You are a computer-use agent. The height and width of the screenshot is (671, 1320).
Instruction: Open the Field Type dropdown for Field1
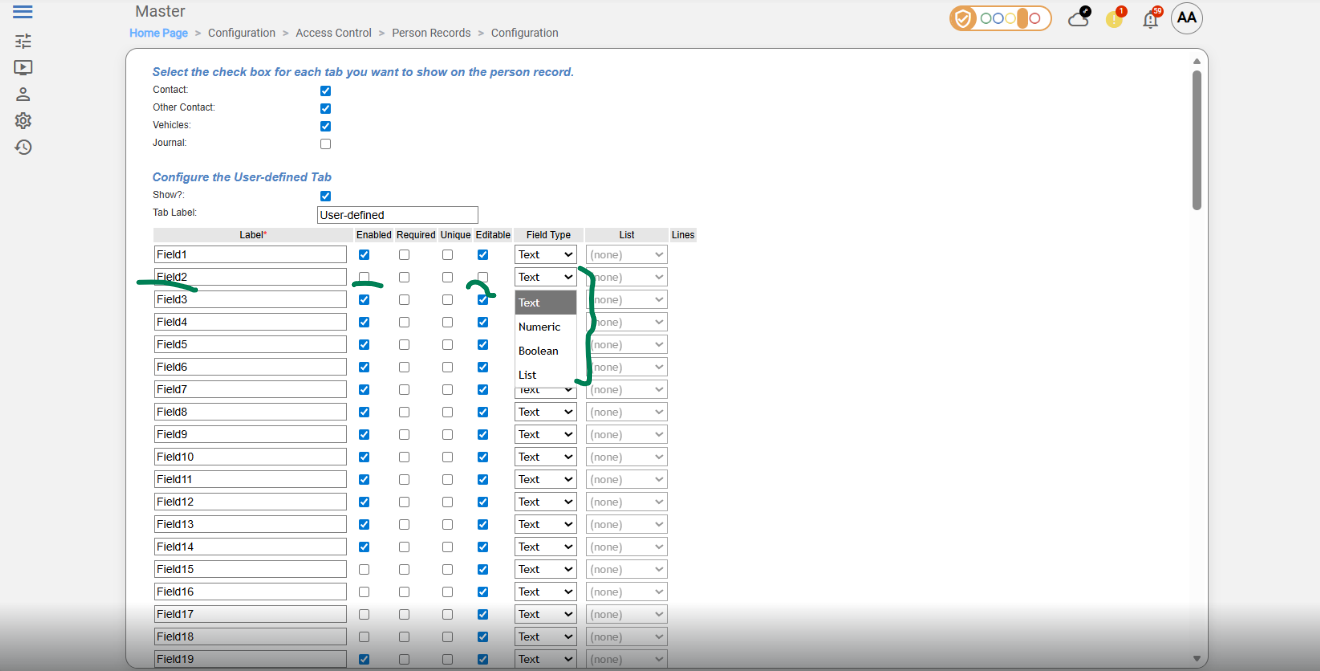tap(545, 255)
